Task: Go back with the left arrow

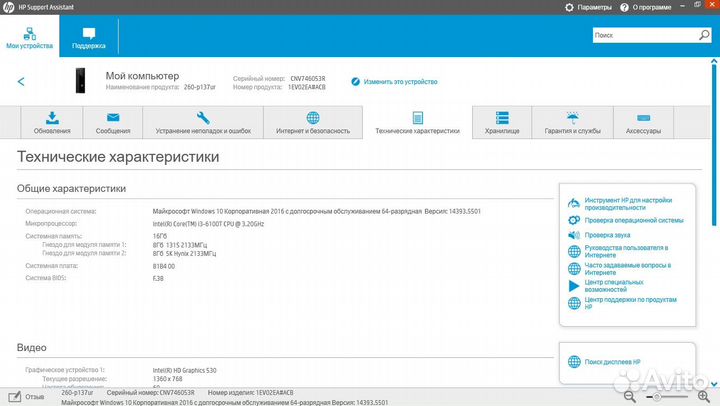Action: [21, 82]
